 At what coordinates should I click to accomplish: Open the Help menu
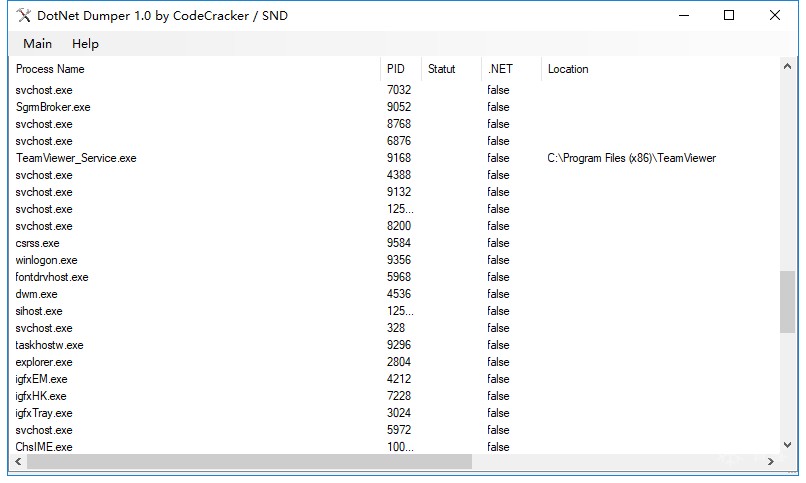tap(85, 44)
